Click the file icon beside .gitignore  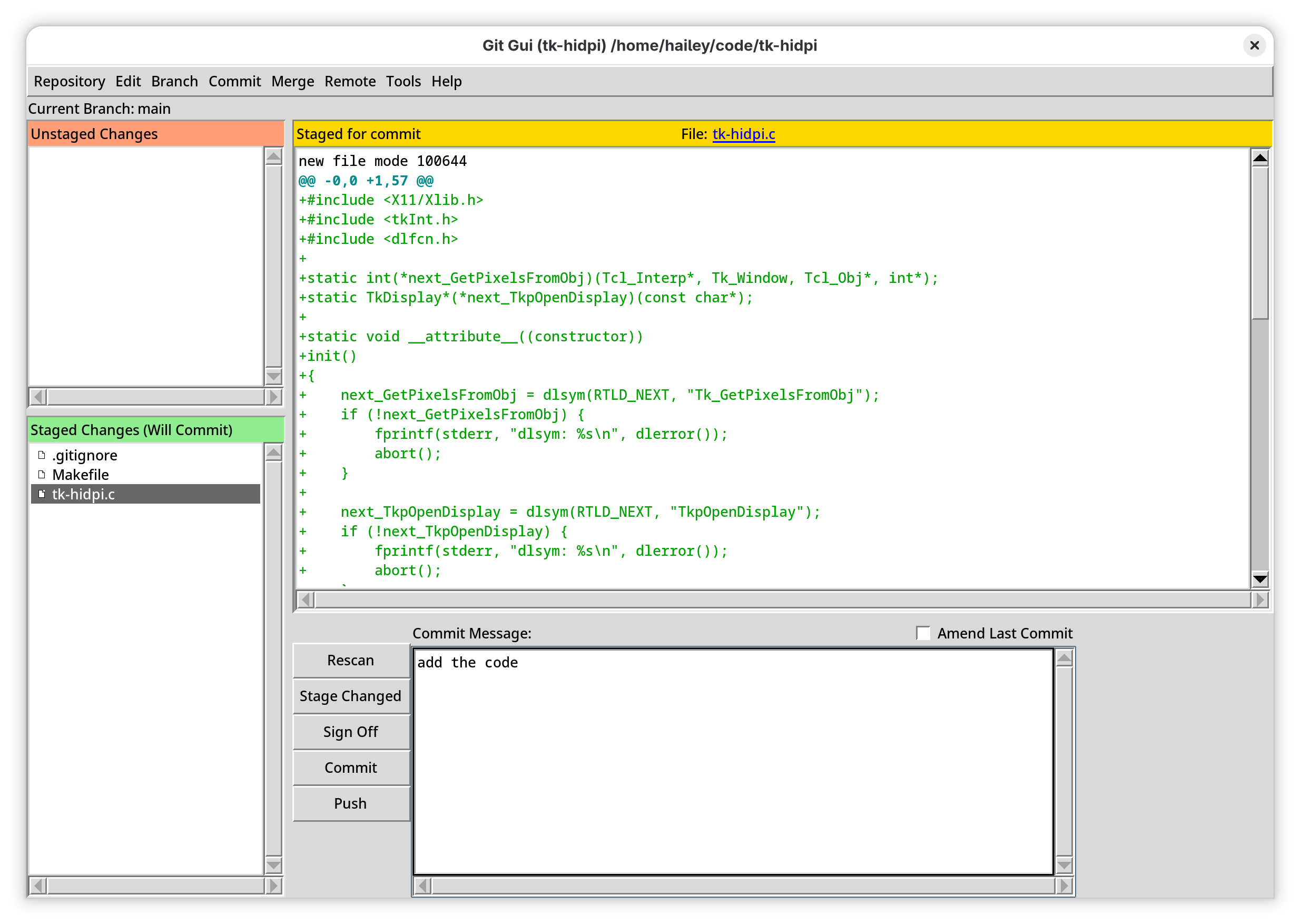pyautogui.click(x=42, y=455)
